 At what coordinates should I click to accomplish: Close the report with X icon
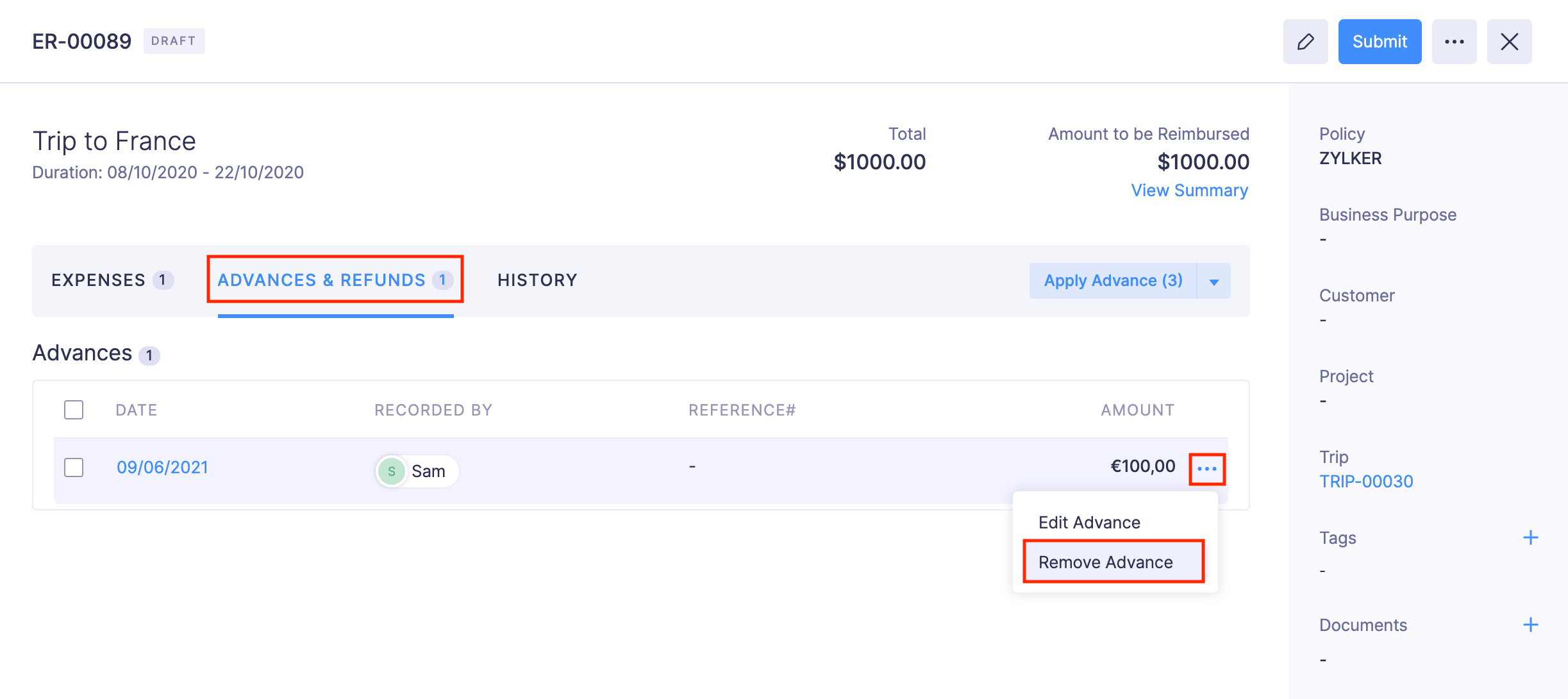(1509, 42)
